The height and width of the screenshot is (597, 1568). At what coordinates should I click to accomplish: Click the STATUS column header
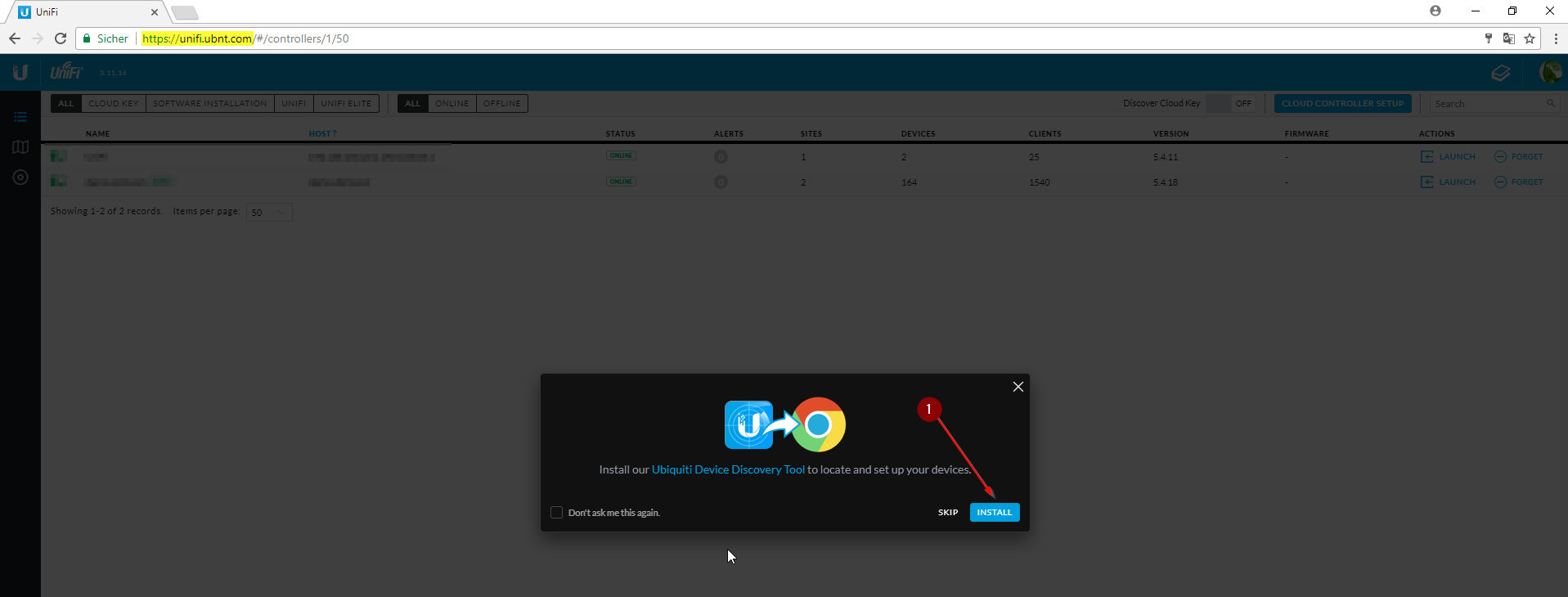[x=620, y=133]
